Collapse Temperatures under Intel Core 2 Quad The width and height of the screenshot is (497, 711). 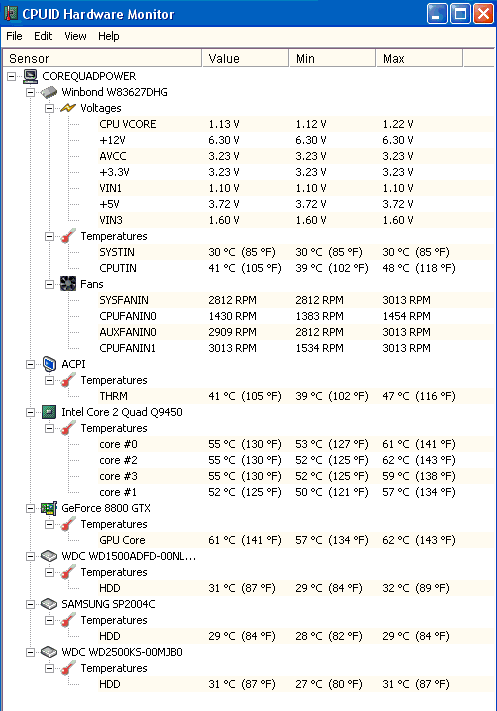point(49,429)
